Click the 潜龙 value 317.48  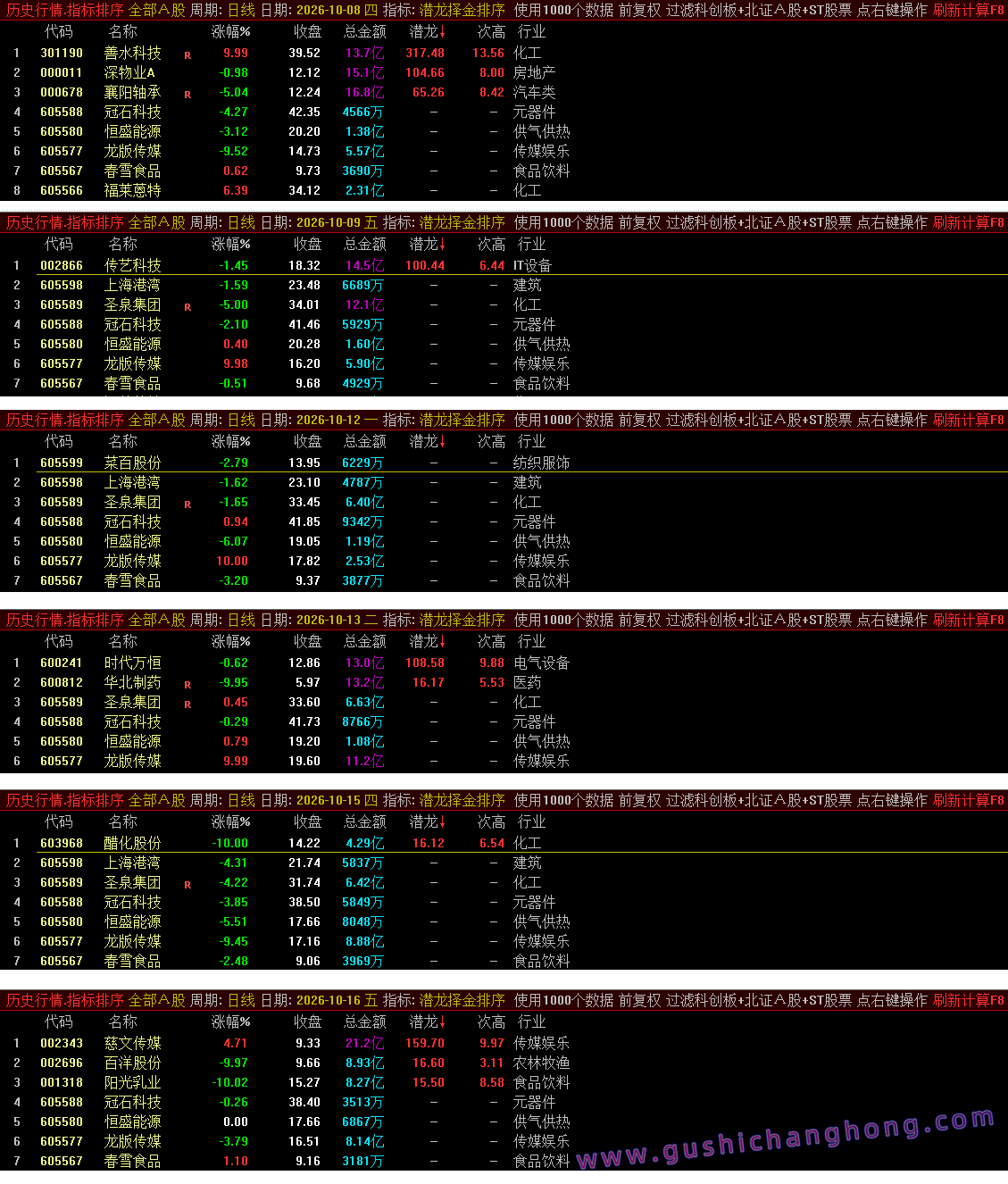coord(425,53)
